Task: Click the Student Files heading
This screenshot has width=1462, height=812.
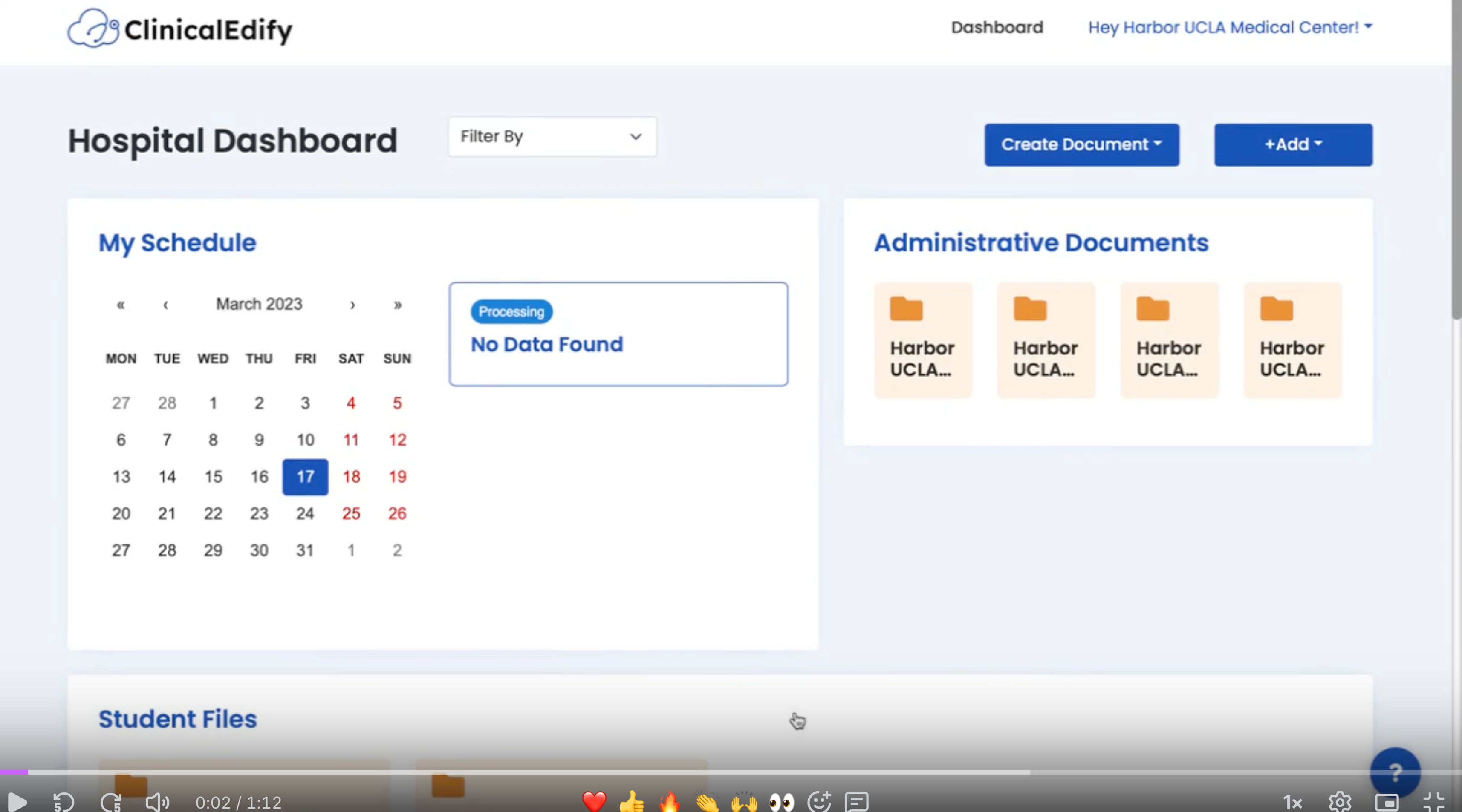Action: (178, 719)
